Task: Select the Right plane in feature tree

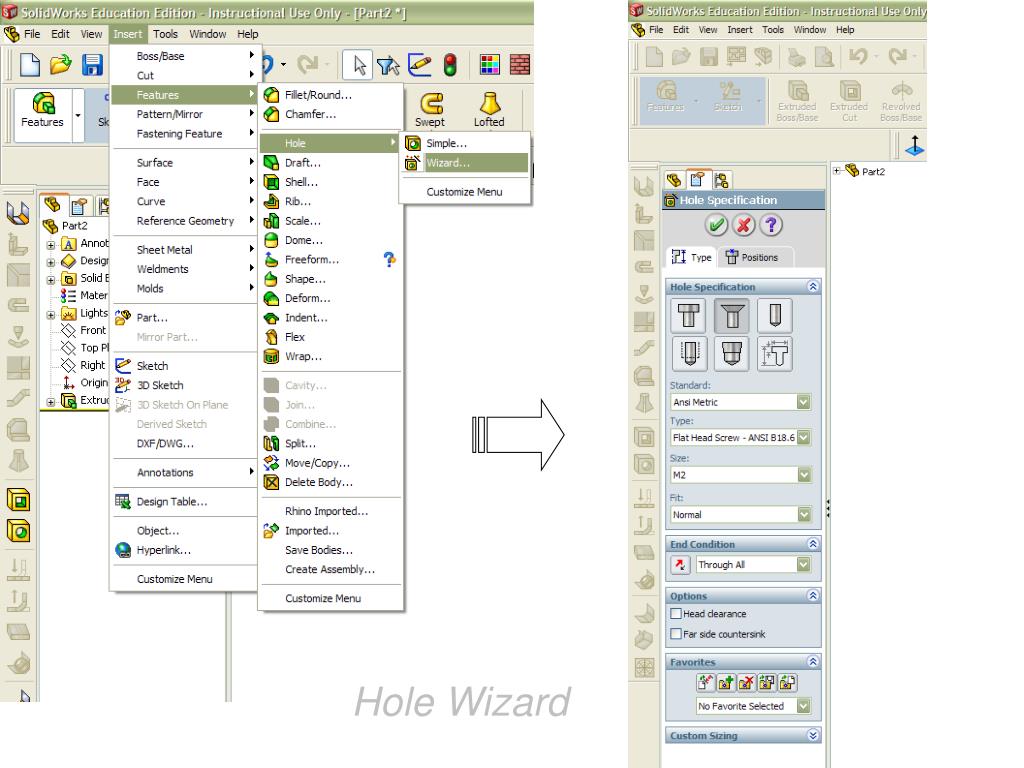Action: click(x=84, y=365)
